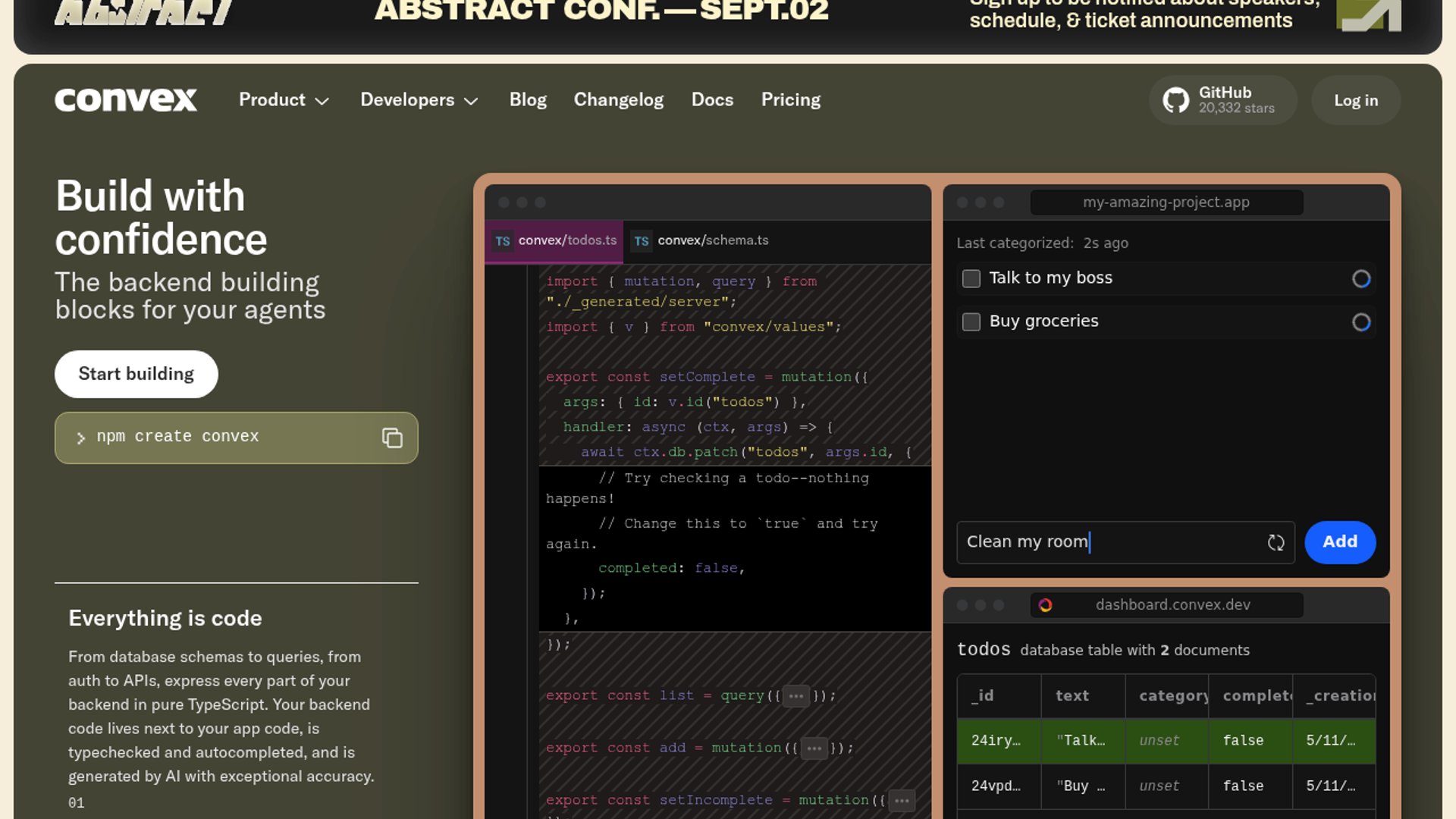
Task: Click the Talk to my boss todo text
Action: tap(1050, 278)
